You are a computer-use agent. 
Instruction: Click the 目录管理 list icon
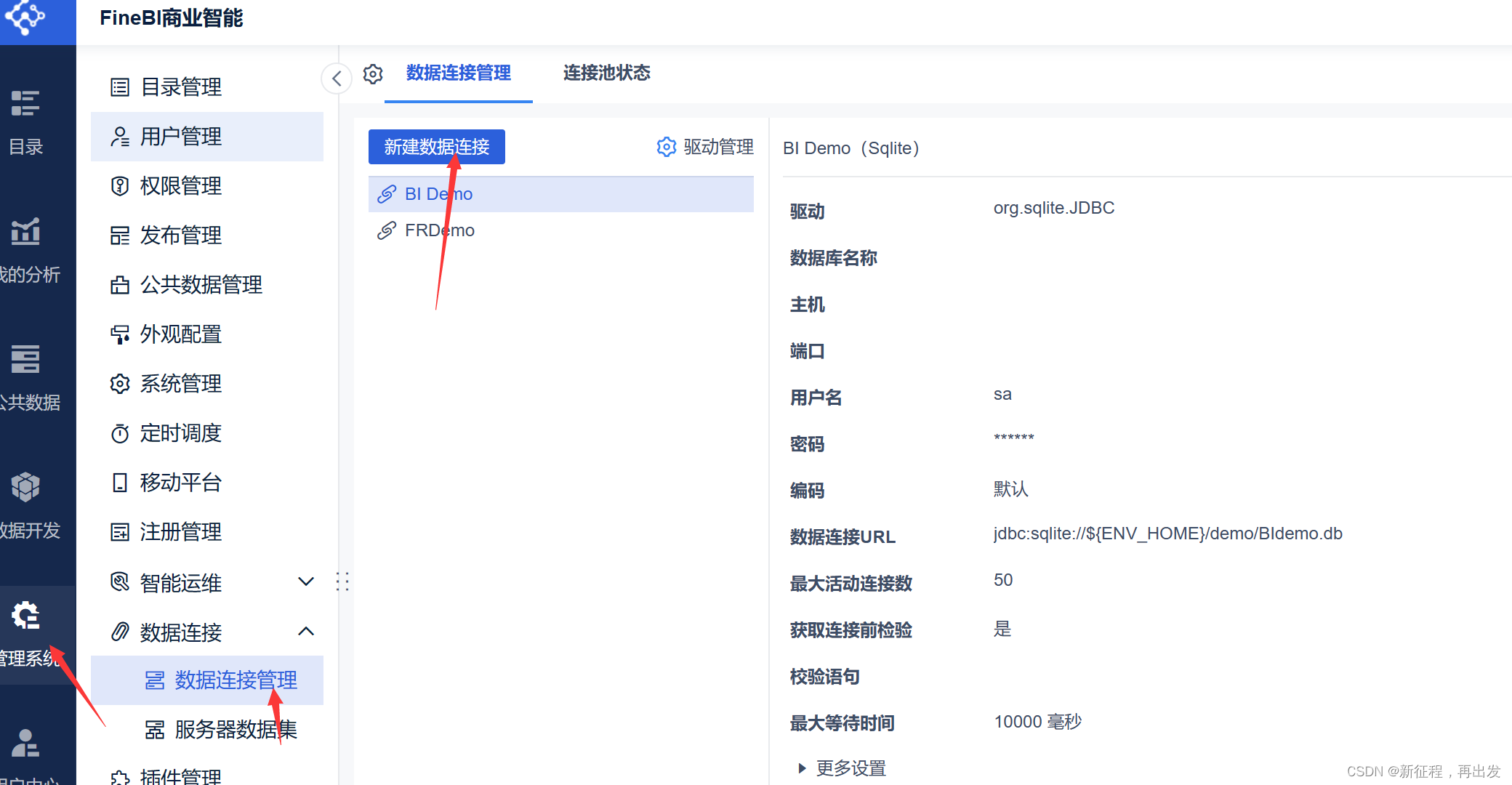coord(120,87)
